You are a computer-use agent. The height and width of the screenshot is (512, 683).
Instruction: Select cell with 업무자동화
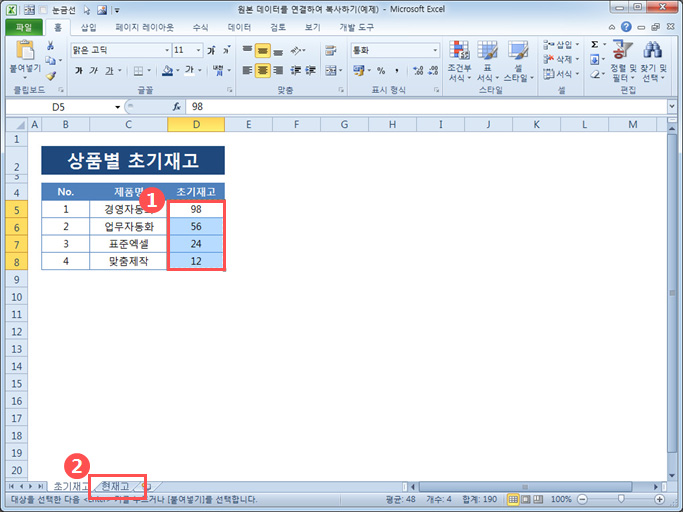click(128, 227)
